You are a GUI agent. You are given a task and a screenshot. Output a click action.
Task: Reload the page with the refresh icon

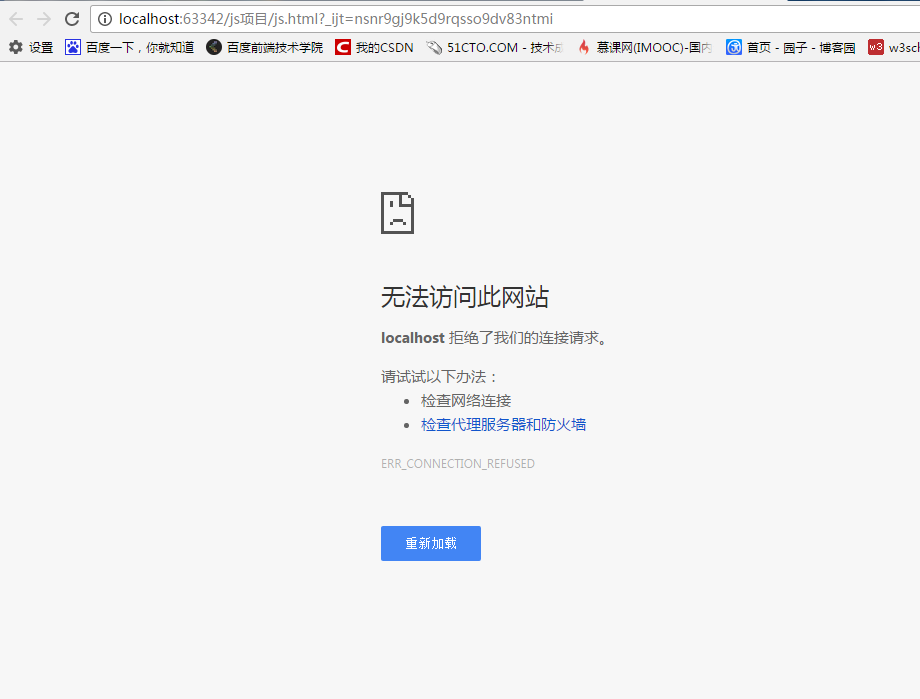[72, 19]
